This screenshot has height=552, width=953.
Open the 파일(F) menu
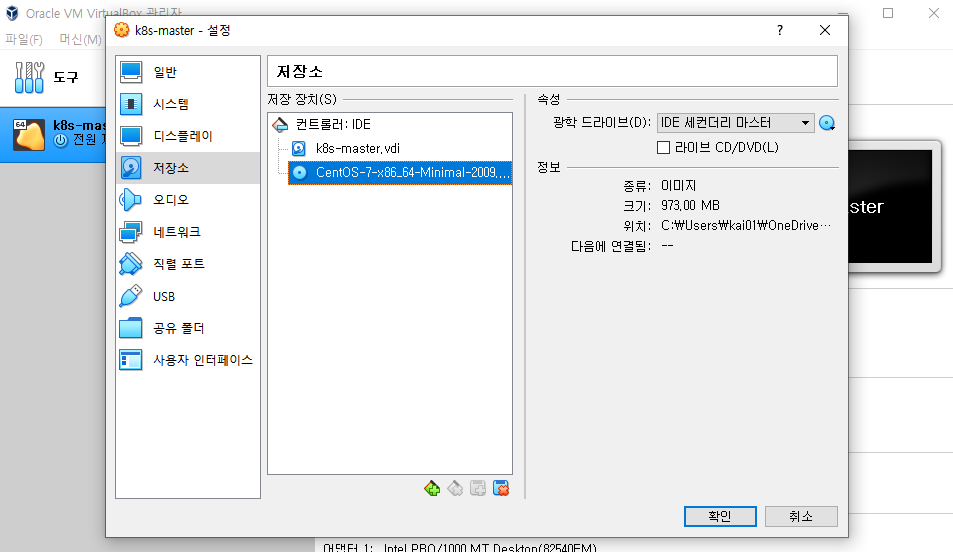click(x=24, y=40)
